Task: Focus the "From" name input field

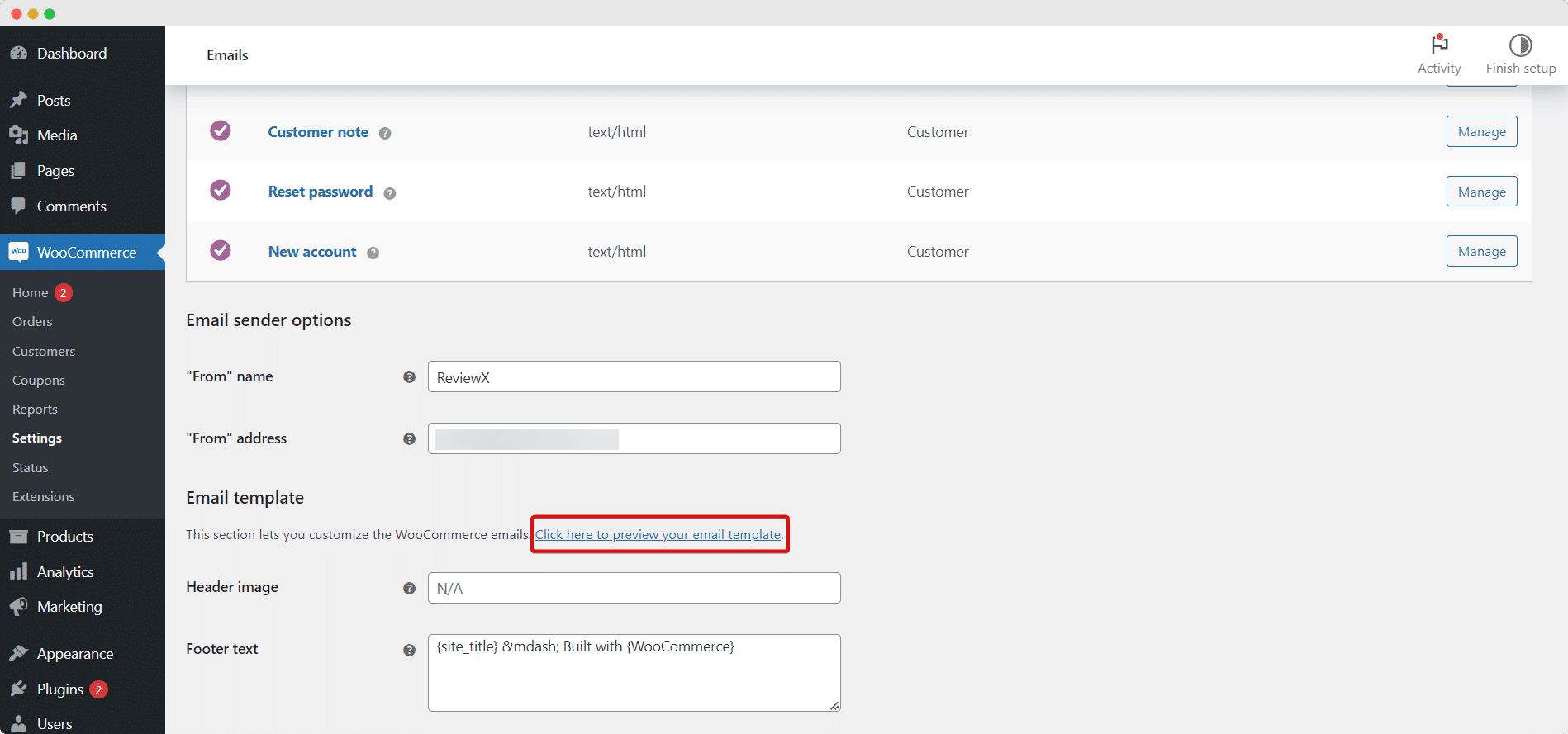Action: pyautogui.click(x=634, y=376)
